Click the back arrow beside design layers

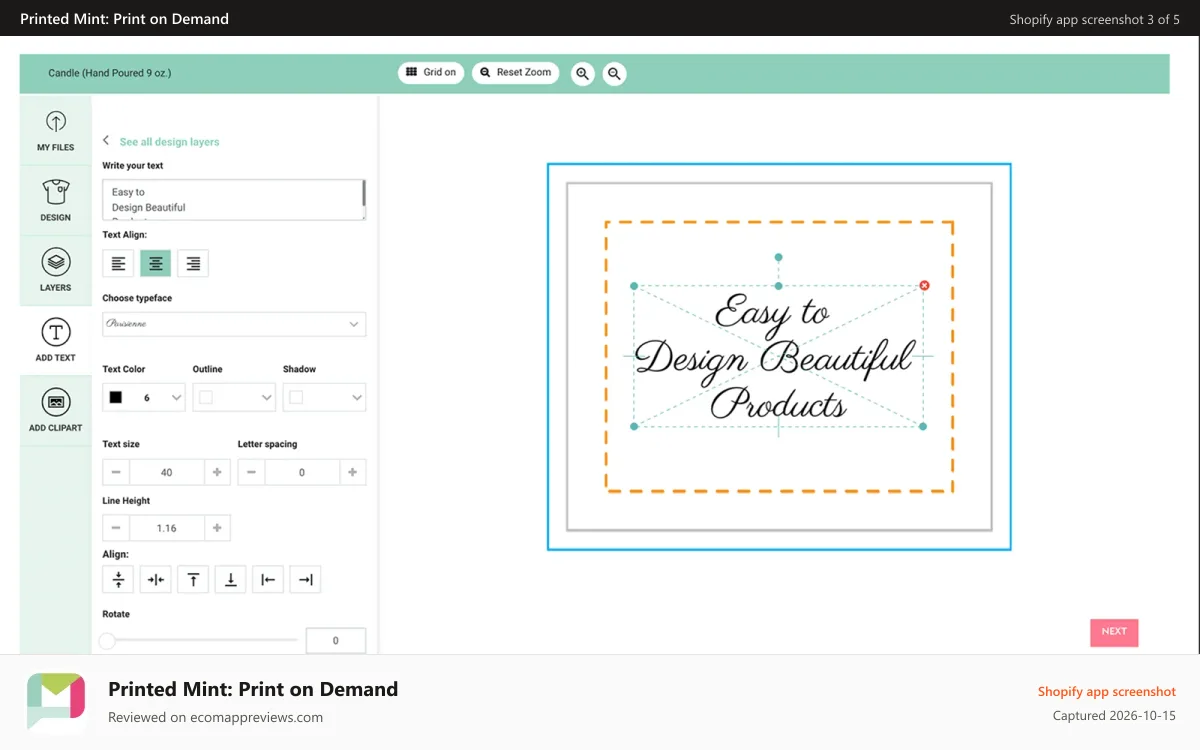(106, 141)
